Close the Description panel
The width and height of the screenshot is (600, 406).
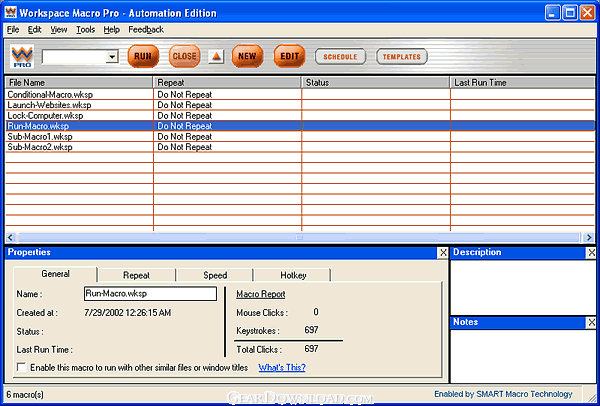[591, 253]
